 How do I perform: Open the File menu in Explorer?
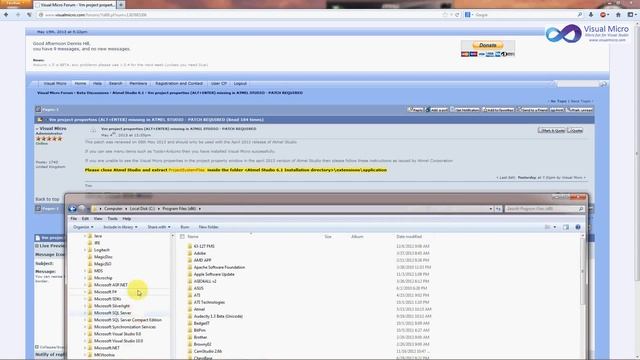pos(73,219)
